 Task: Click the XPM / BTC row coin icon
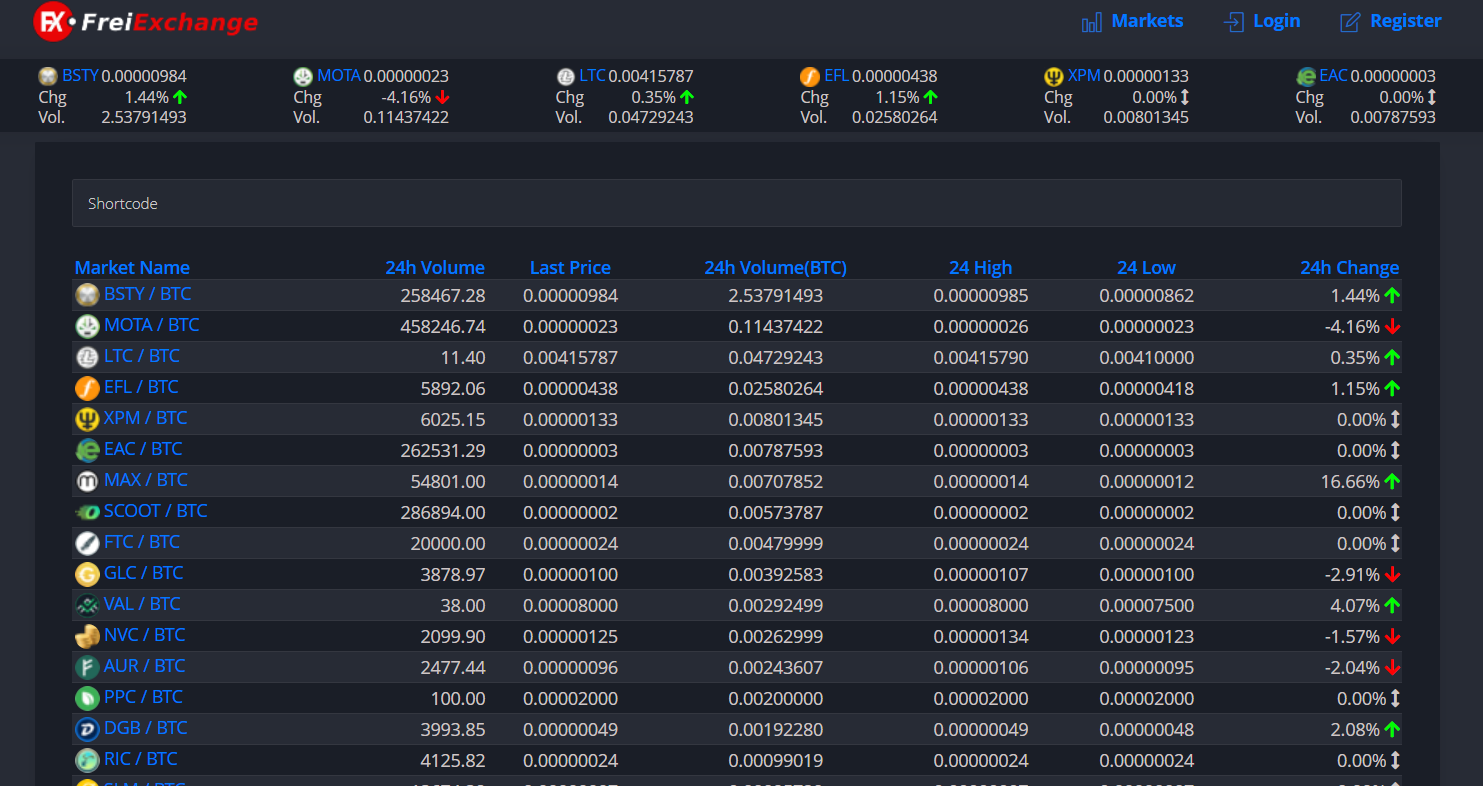(x=88, y=419)
